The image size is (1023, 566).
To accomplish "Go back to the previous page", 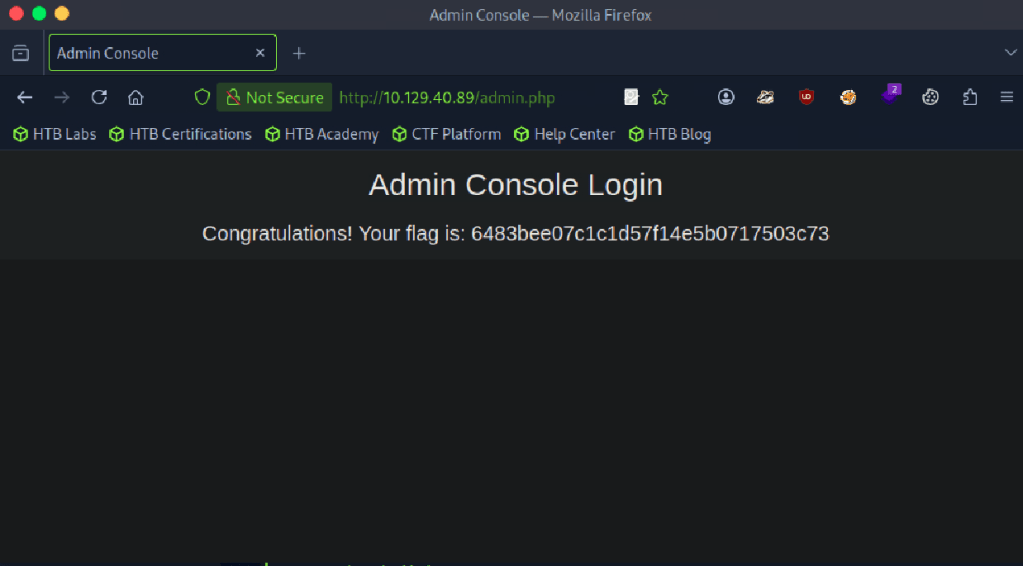I will pos(25,97).
